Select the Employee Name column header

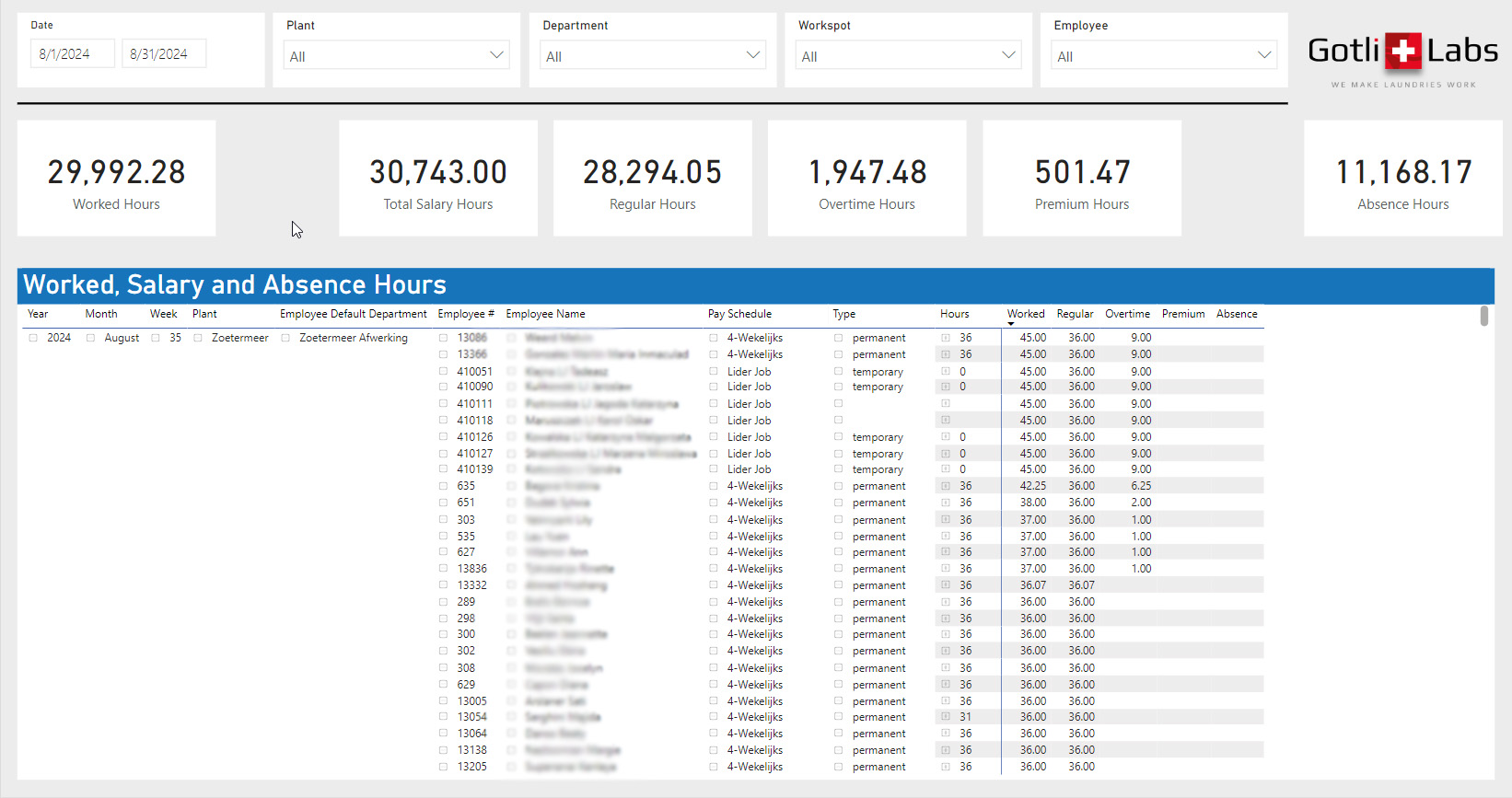coord(545,314)
